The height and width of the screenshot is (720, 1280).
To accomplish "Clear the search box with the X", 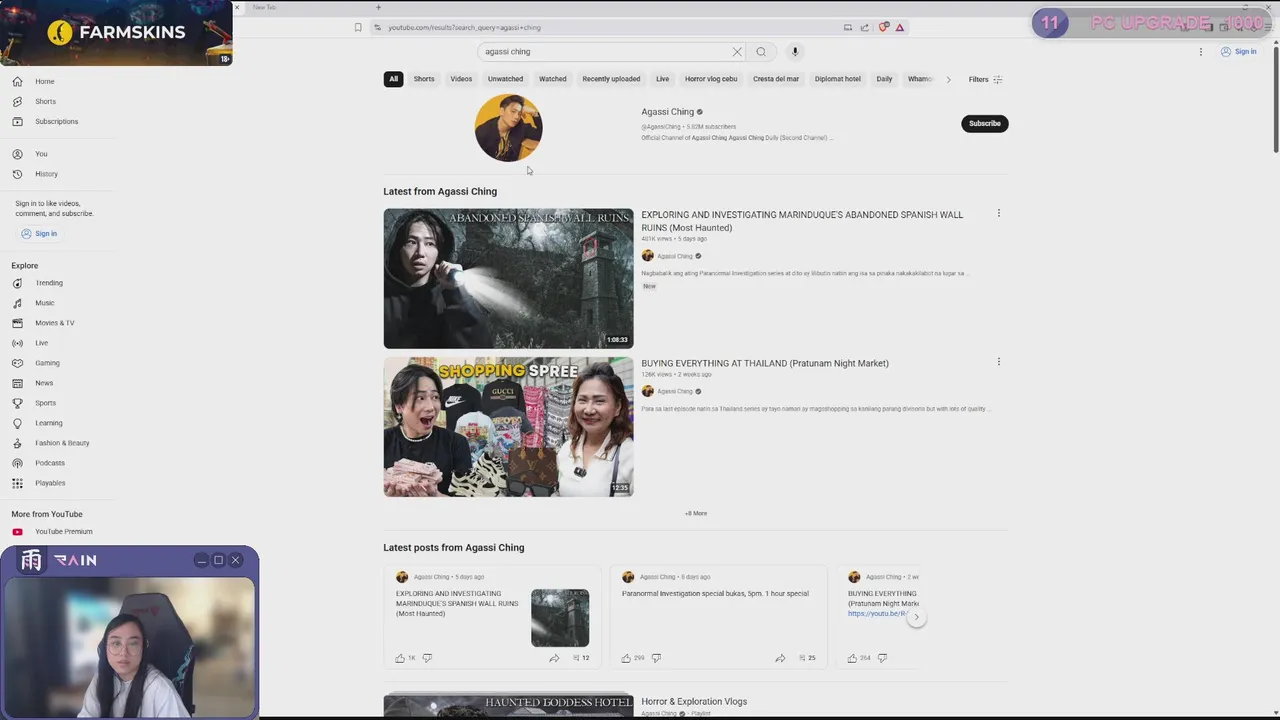I will (737, 52).
